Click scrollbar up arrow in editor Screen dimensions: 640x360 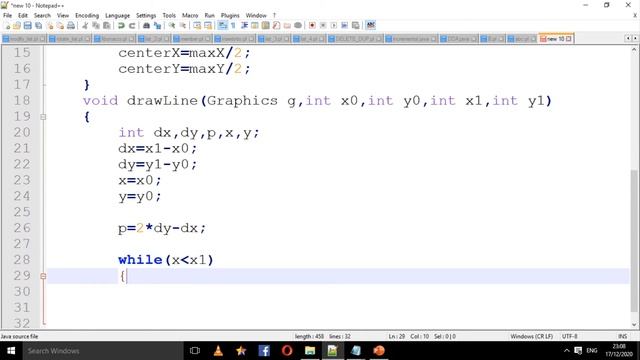tap(634, 50)
